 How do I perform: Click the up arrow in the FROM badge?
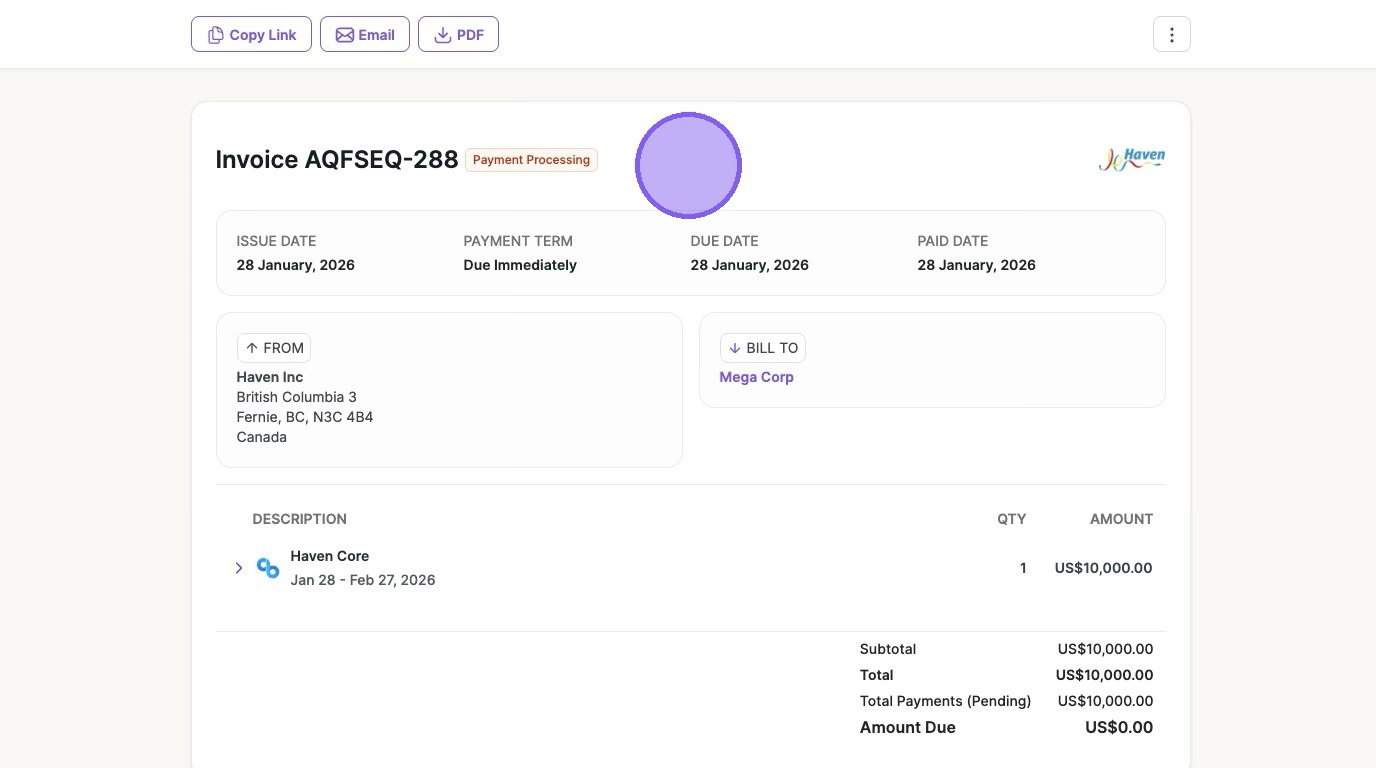(252, 348)
